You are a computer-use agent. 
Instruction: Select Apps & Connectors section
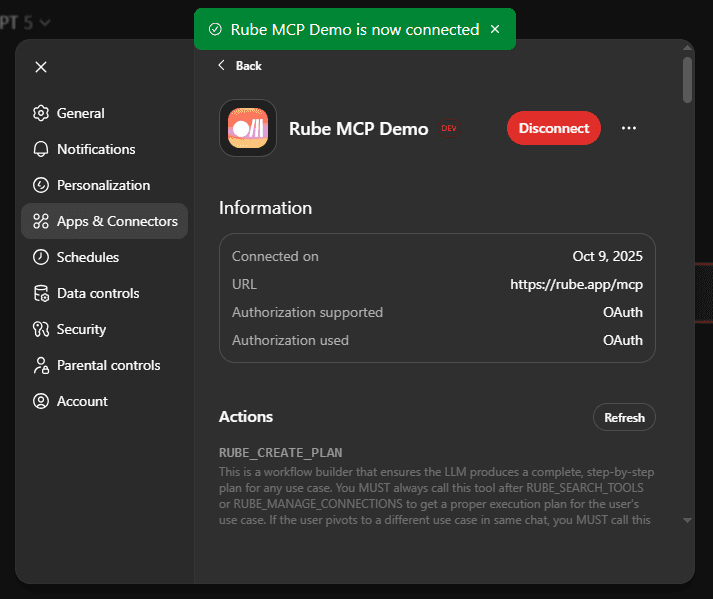coord(105,221)
